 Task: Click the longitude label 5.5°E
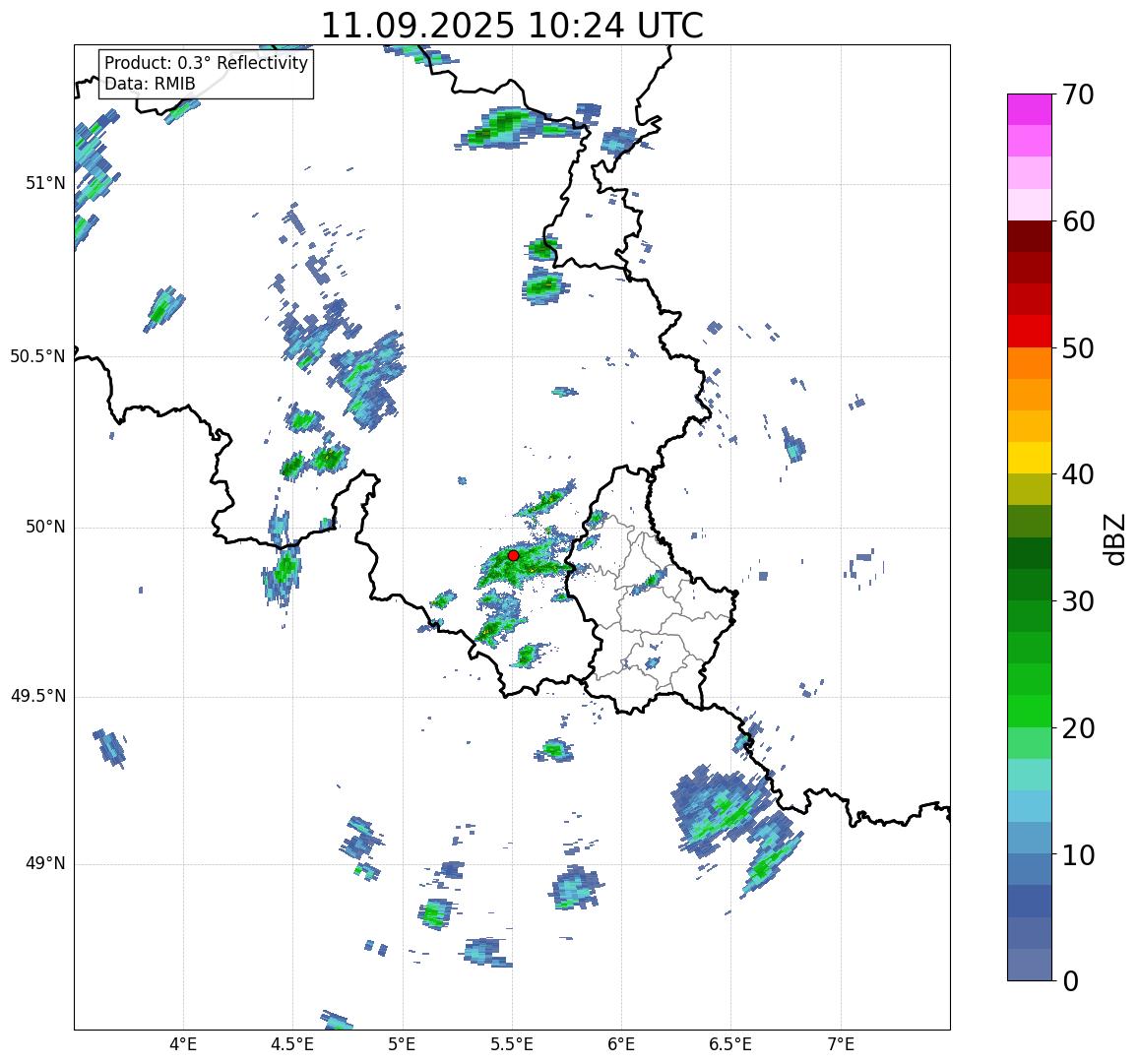pyautogui.click(x=512, y=1044)
